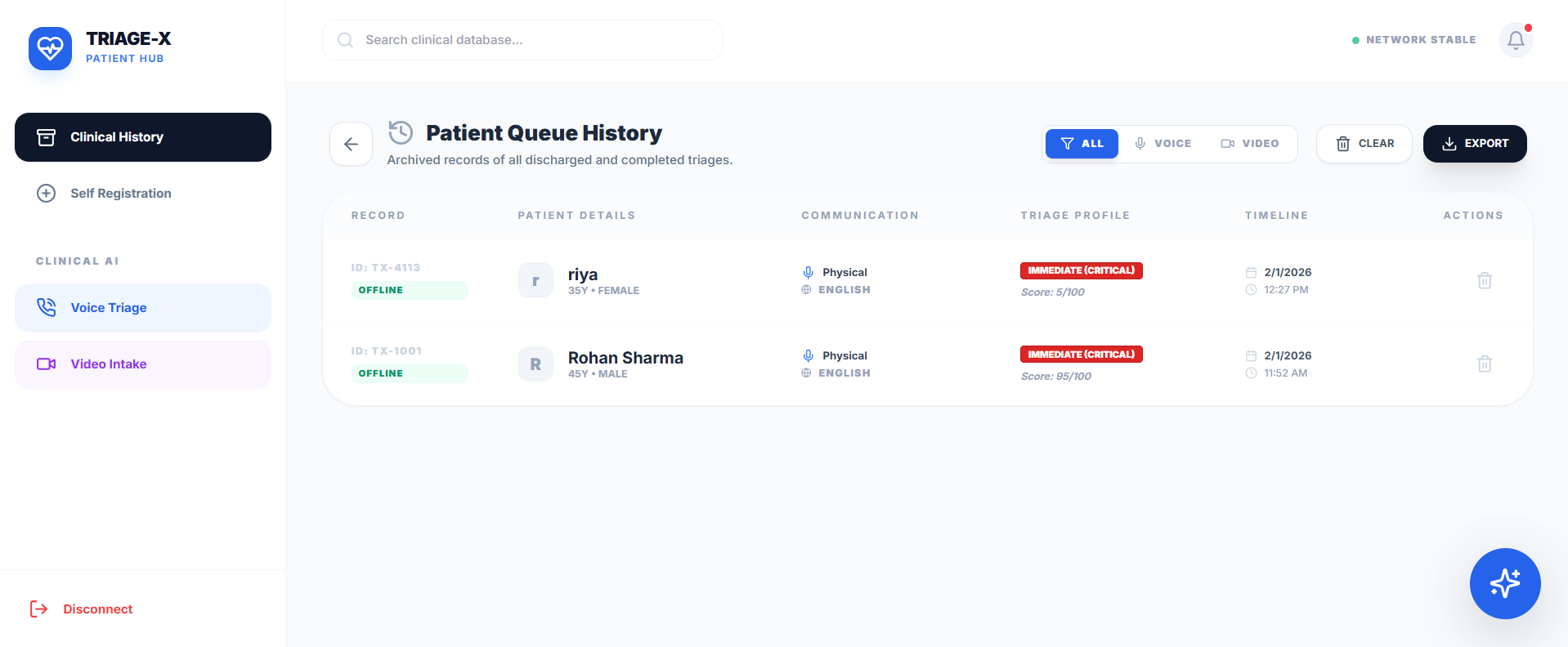The height and width of the screenshot is (647, 1568).
Task: Click the TRIAGE-X heart logo
Action: click(x=50, y=48)
